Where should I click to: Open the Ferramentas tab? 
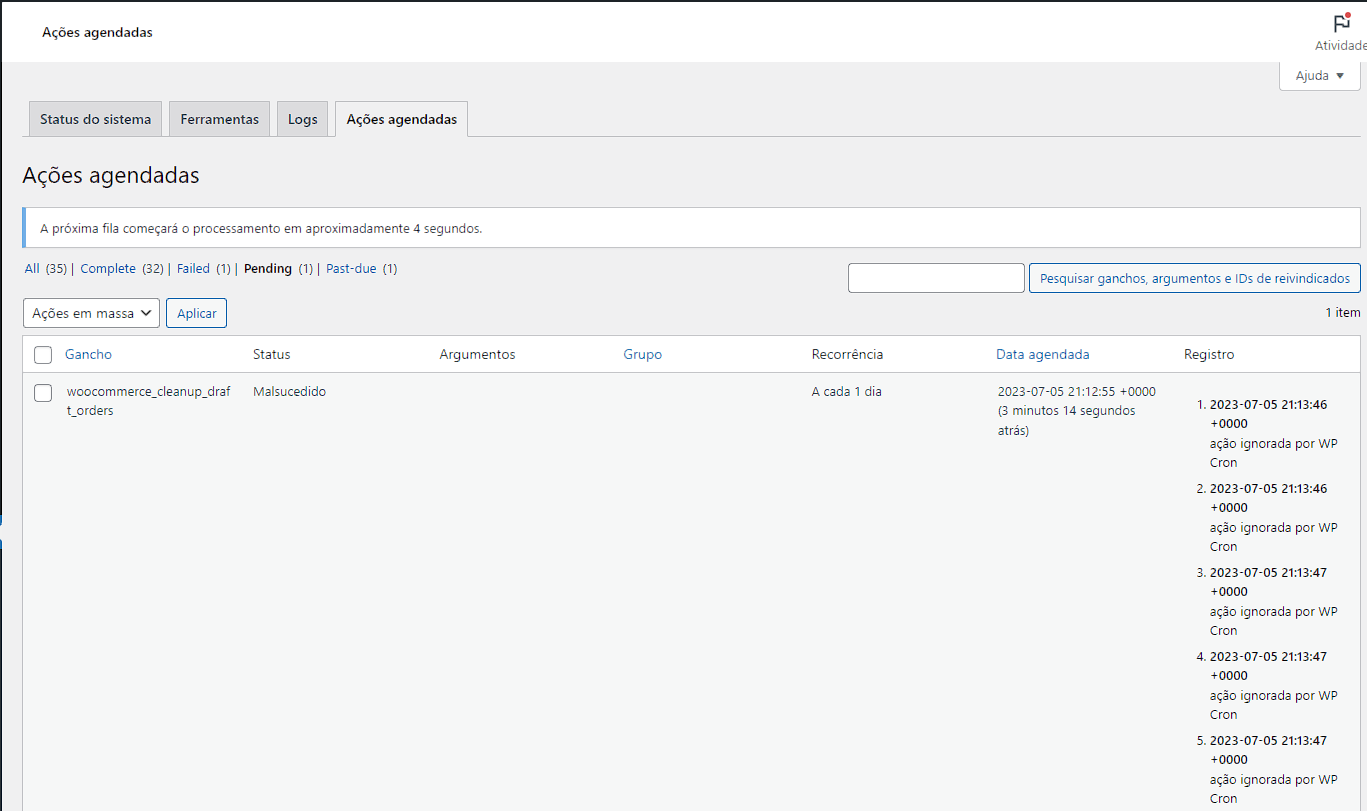219,118
